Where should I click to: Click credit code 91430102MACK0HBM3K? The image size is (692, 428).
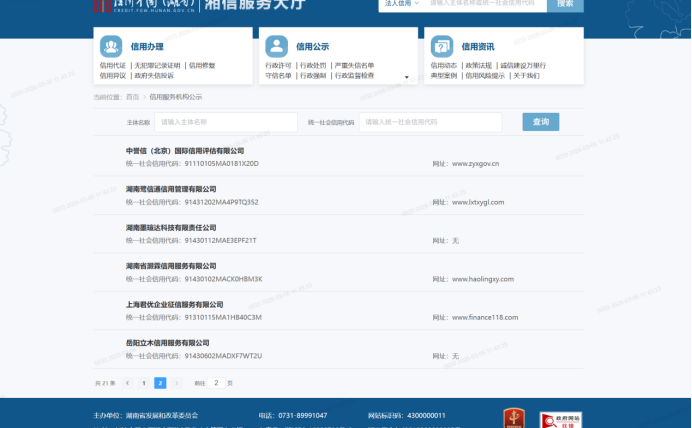[223, 279]
